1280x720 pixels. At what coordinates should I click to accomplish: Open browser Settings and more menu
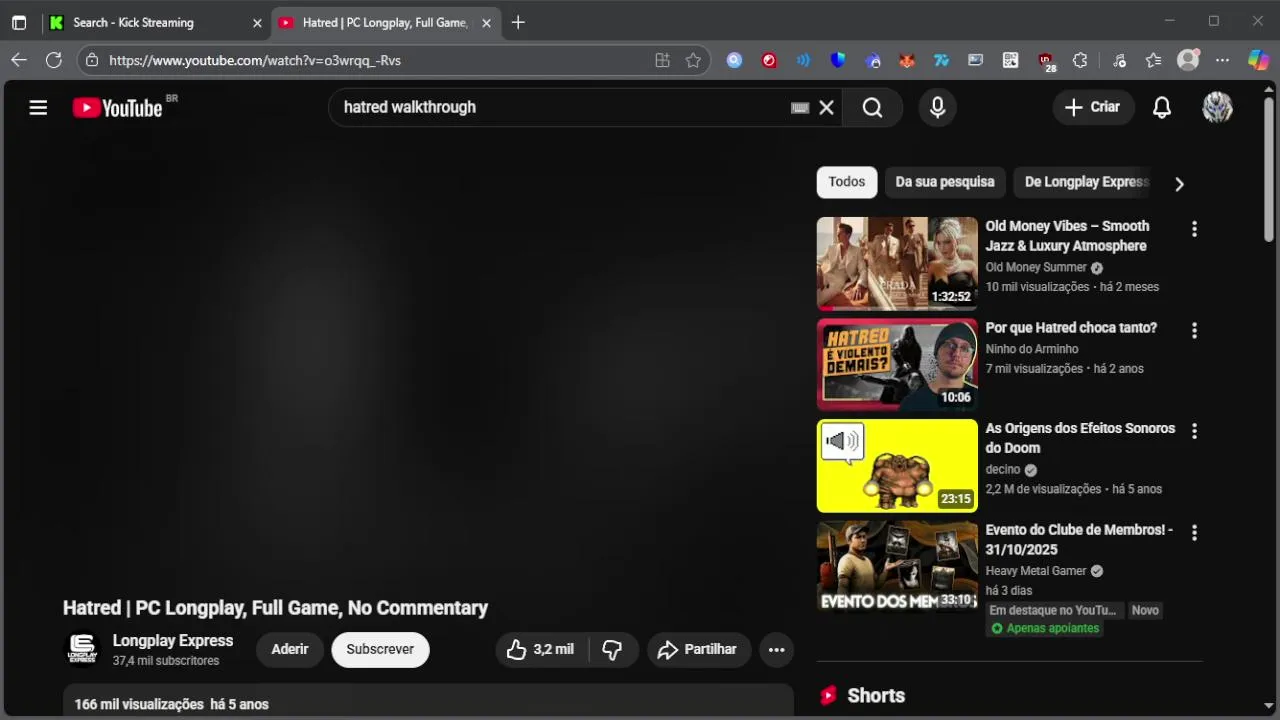(x=1222, y=60)
